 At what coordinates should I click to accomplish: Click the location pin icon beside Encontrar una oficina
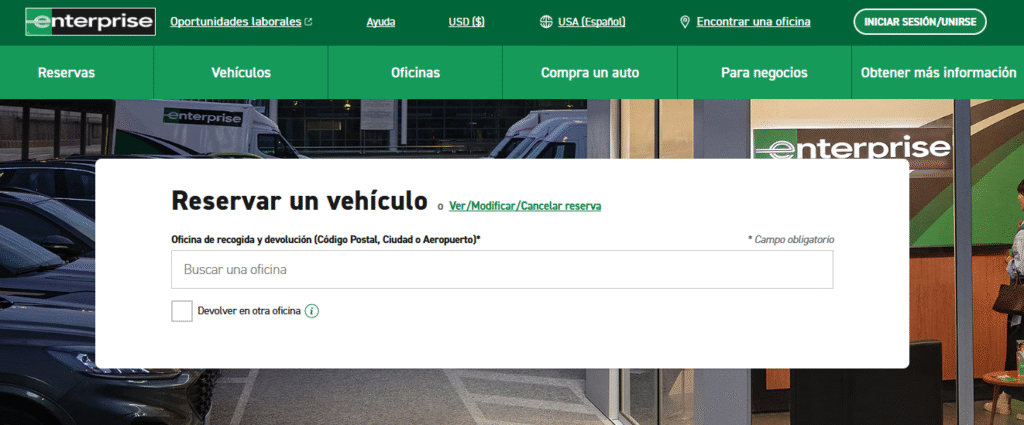pyautogui.click(x=684, y=22)
